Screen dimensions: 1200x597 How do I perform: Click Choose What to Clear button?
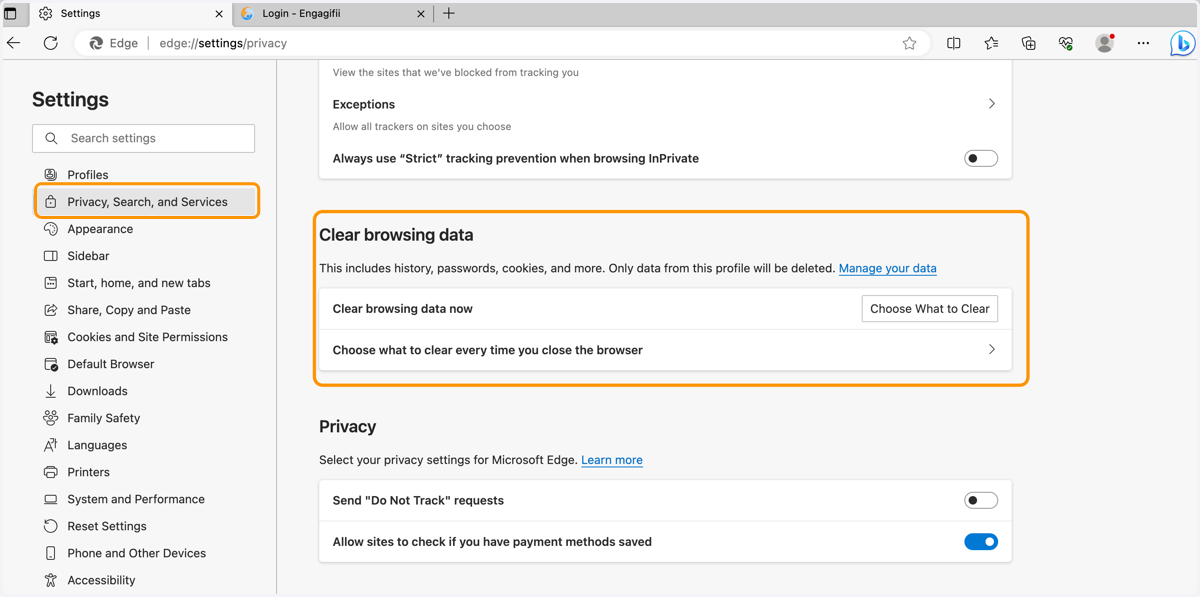pyautogui.click(x=929, y=309)
